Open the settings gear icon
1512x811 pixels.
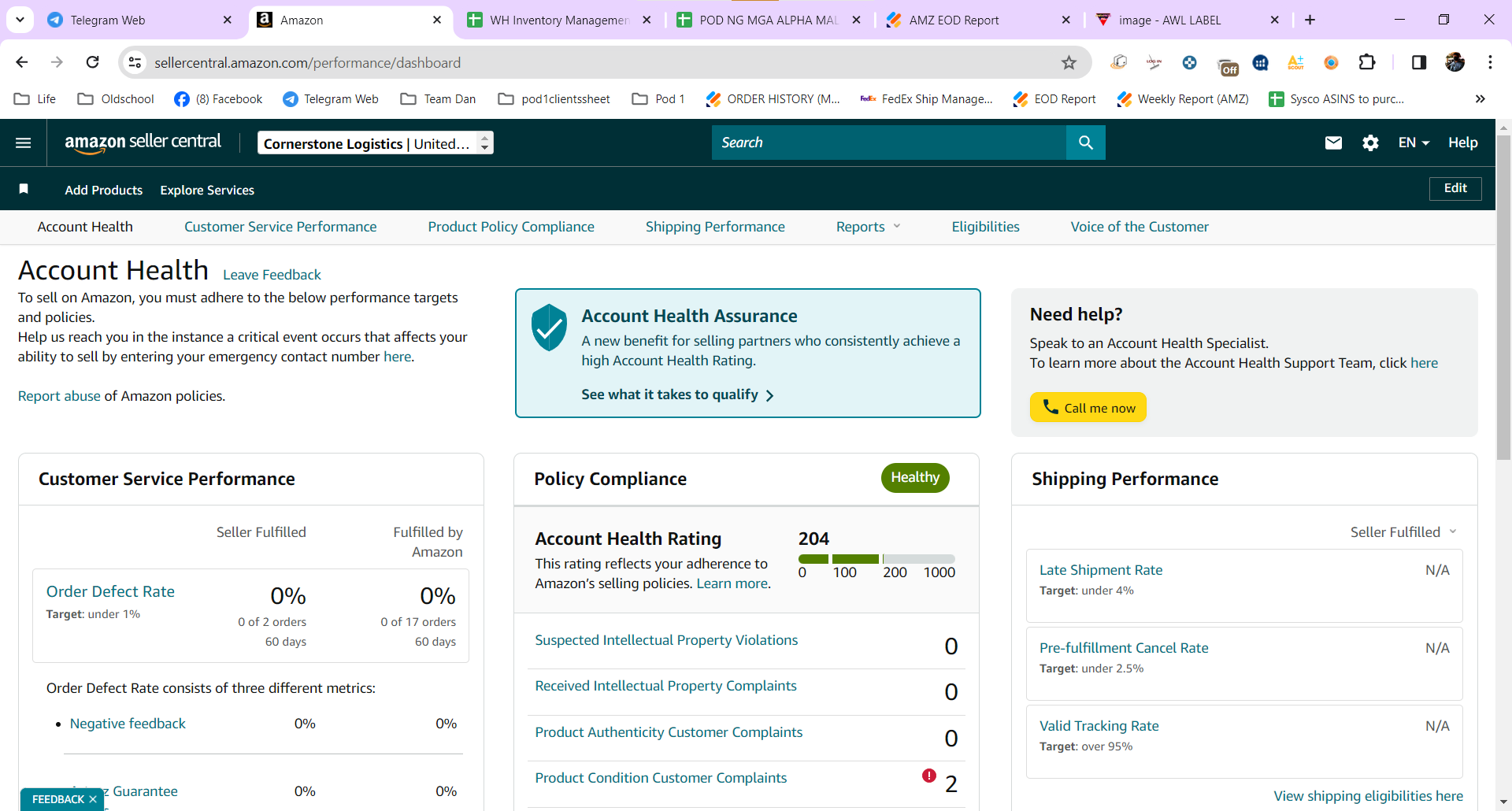[1371, 143]
